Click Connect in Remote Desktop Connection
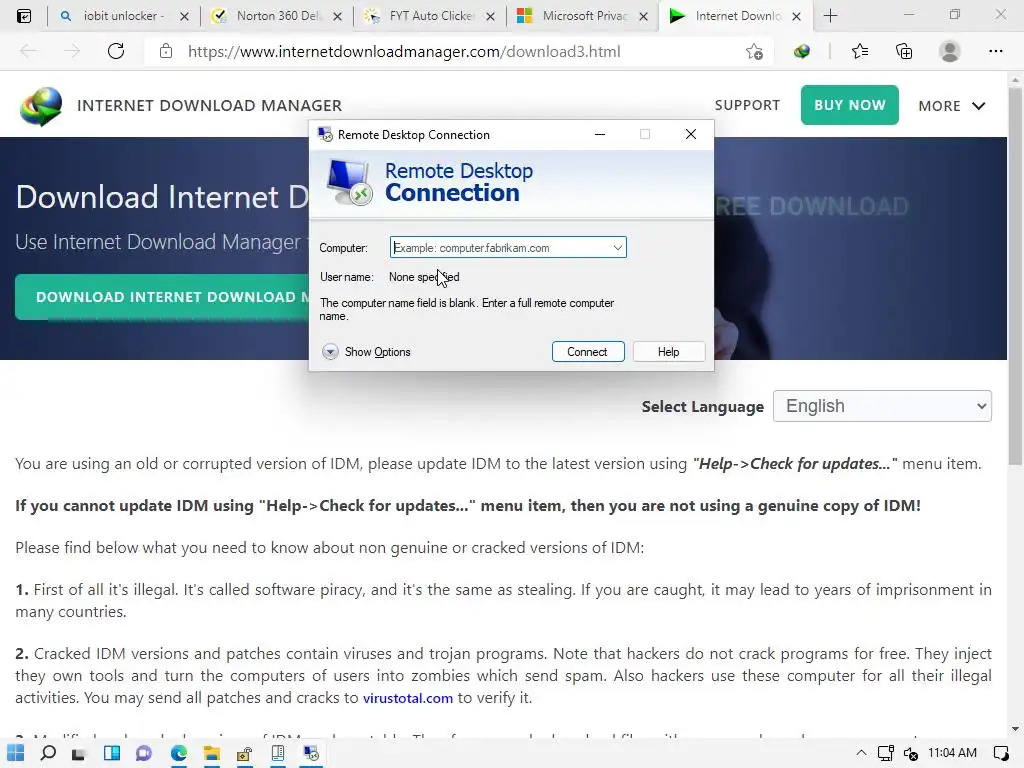The height and width of the screenshot is (768, 1024). pos(588,352)
